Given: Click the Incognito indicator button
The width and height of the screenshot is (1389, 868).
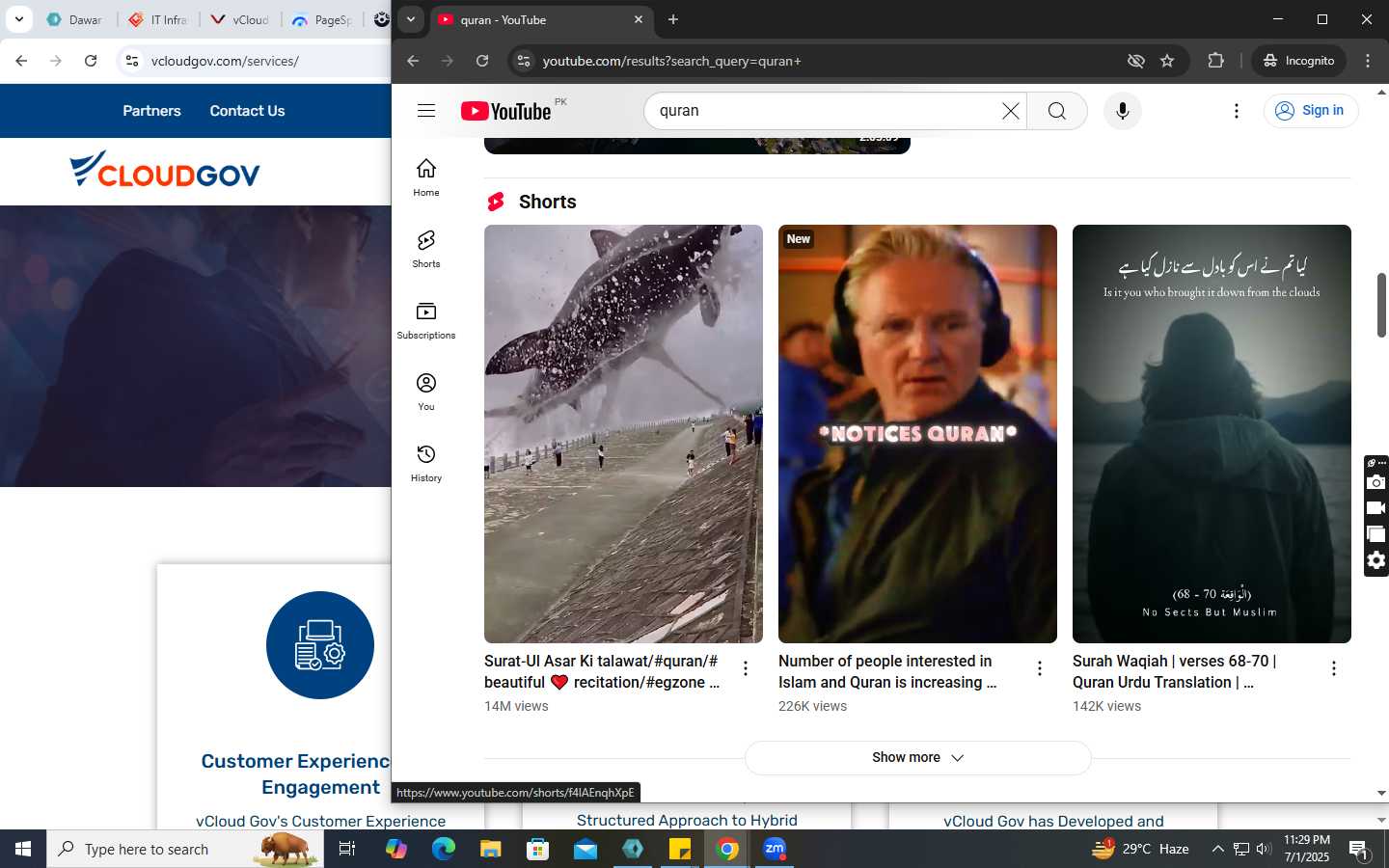Looking at the screenshot, I should click(1298, 61).
